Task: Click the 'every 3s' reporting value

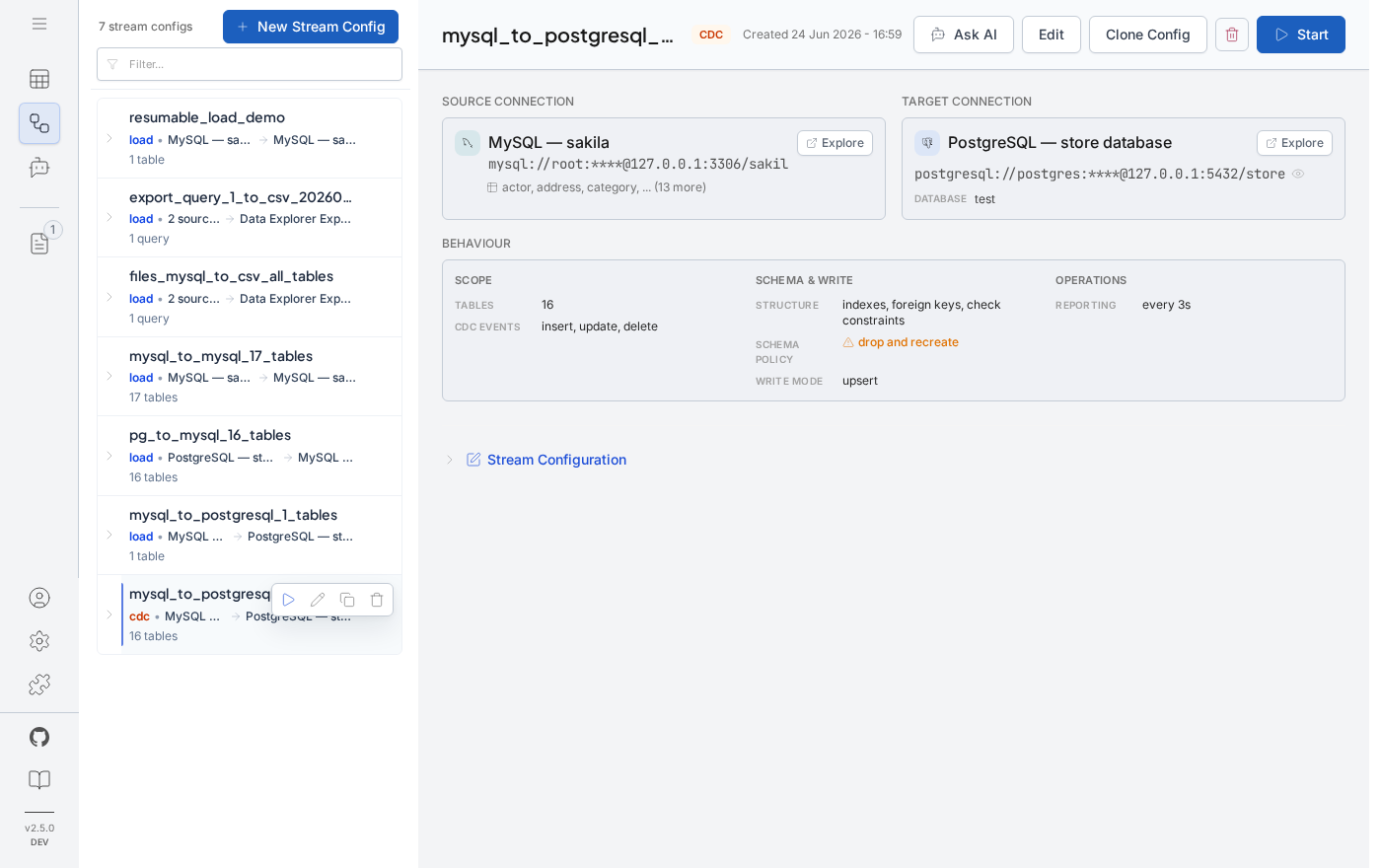Action: (1166, 305)
